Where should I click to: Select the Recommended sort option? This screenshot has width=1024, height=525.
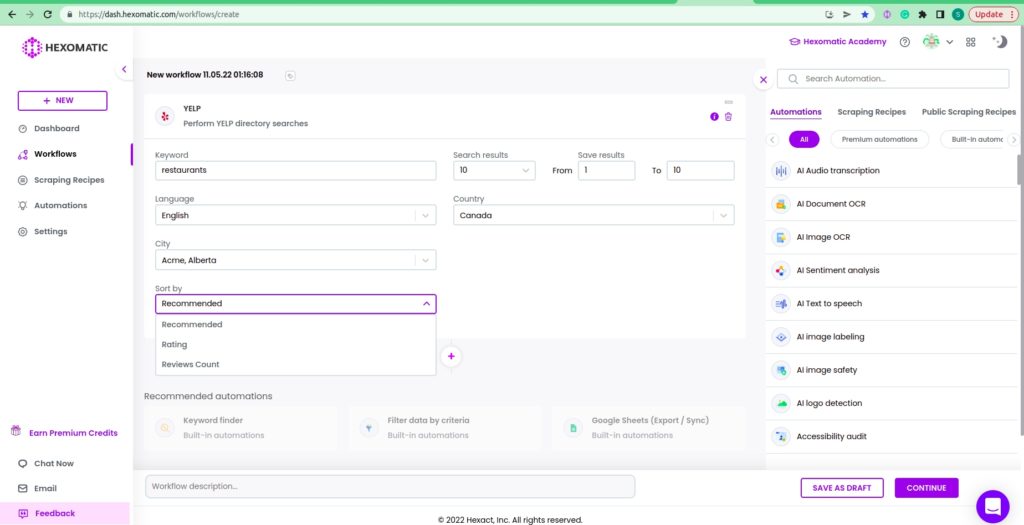coord(295,325)
